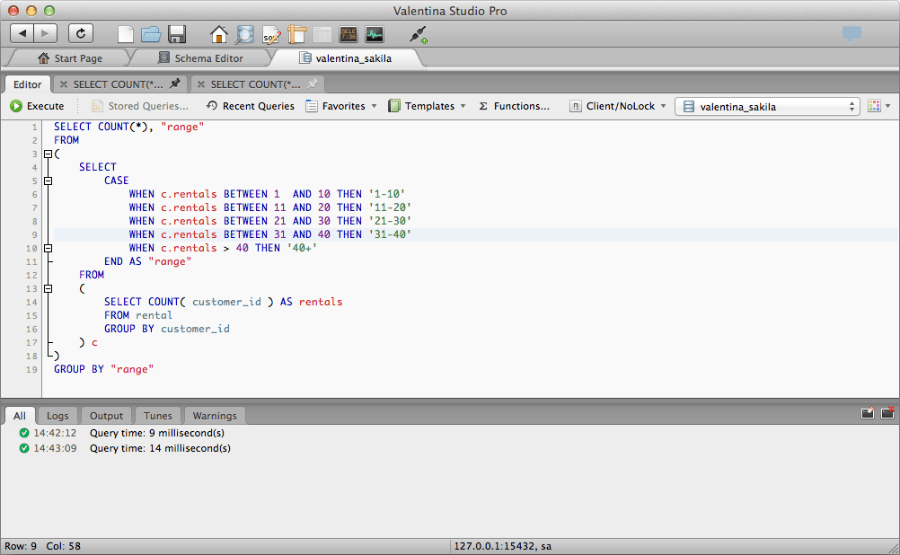
Task: Select the Editor tab
Action: (x=28, y=84)
